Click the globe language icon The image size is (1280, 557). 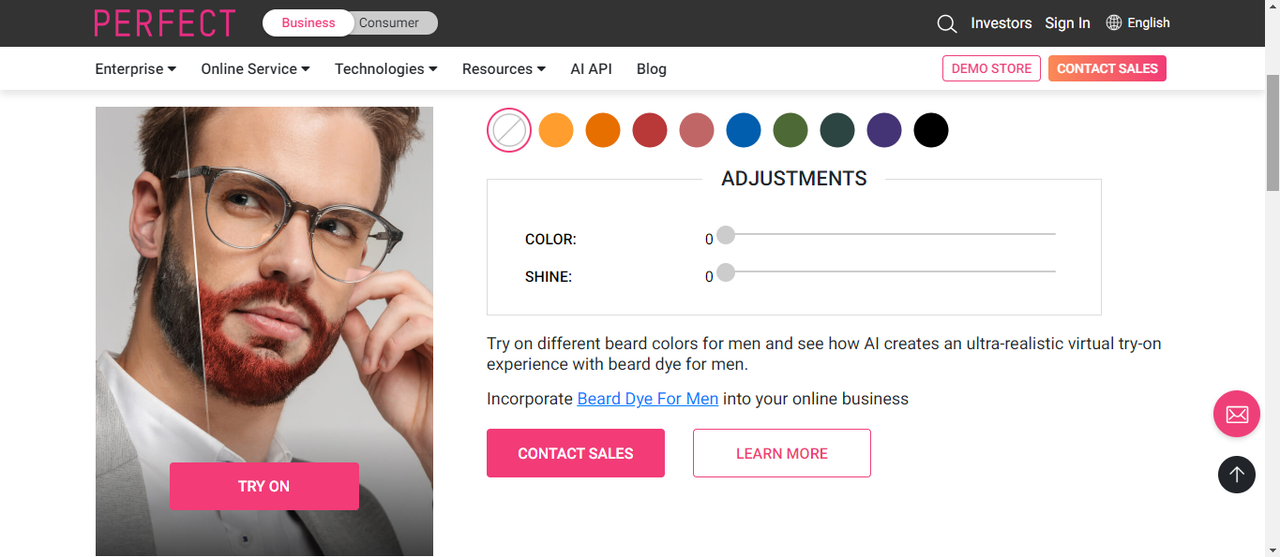pyautogui.click(x=1114, y=23)
